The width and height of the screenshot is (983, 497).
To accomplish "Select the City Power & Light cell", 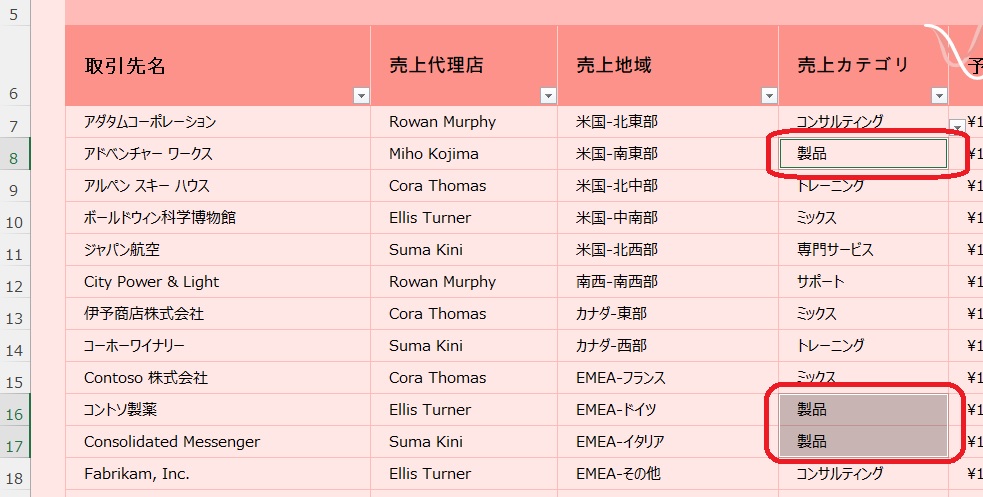I will click(218, 281).
